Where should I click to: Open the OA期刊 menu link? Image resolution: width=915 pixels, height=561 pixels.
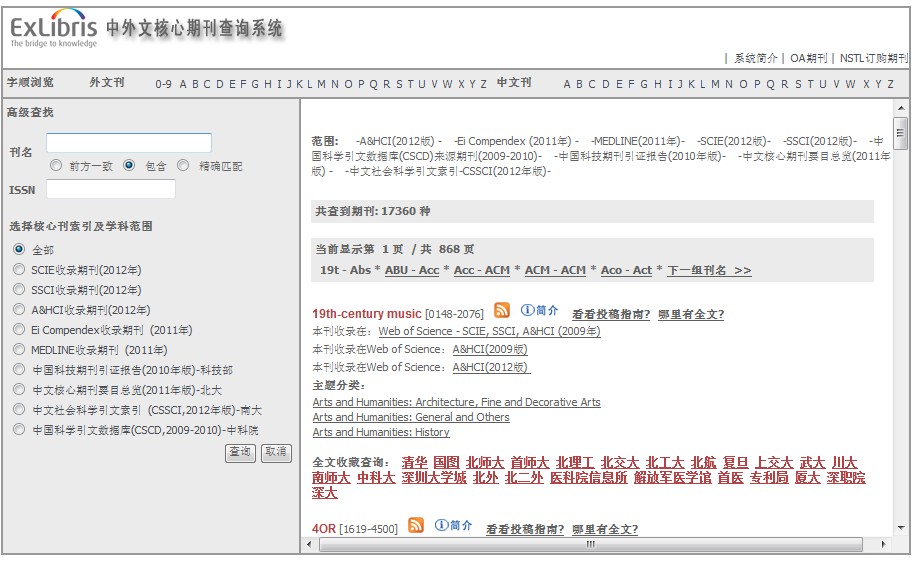click(808, 58)
